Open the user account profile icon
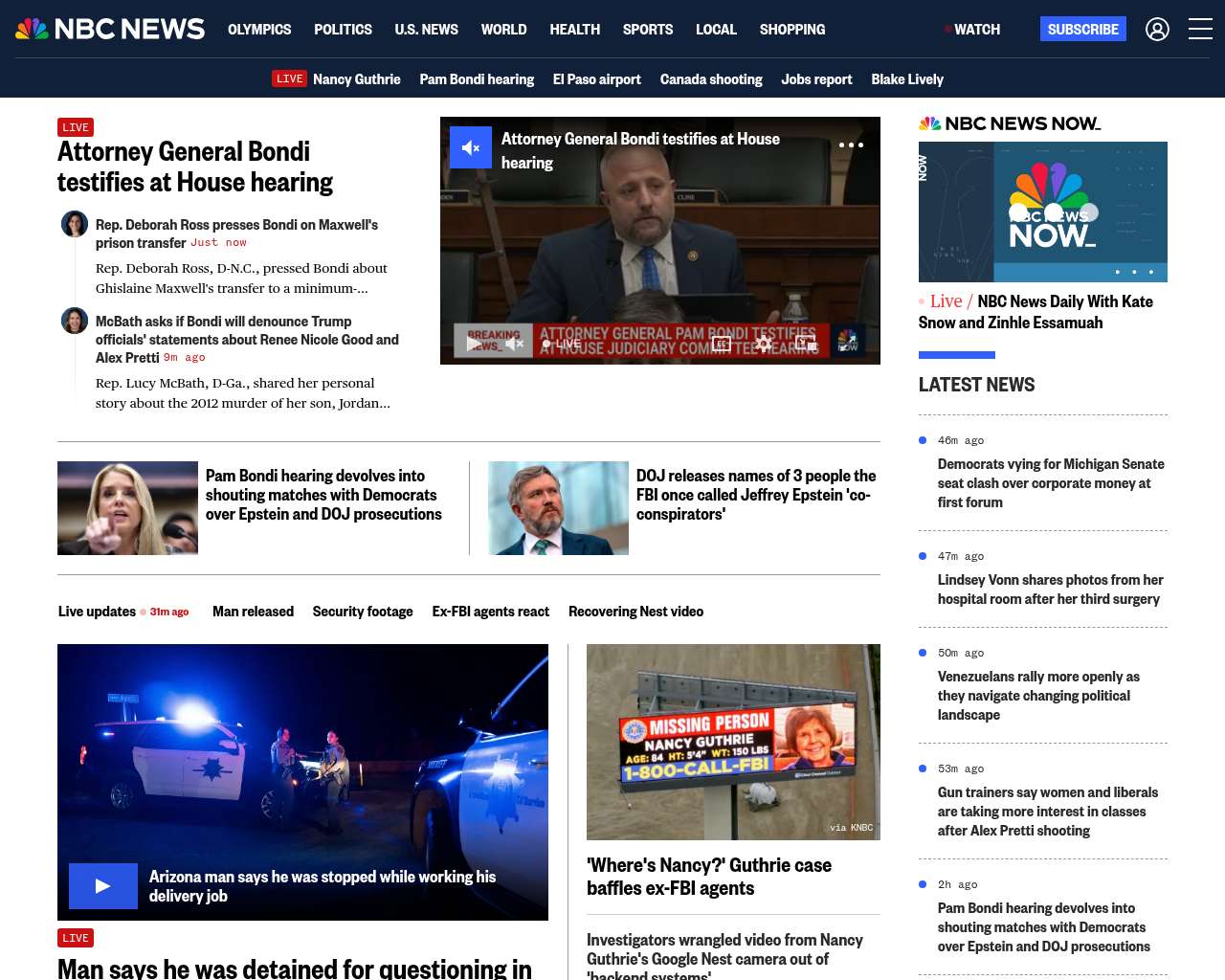Image resolution: width=1225 pixels, height=980 pixels. click(x=1157, y=30)
